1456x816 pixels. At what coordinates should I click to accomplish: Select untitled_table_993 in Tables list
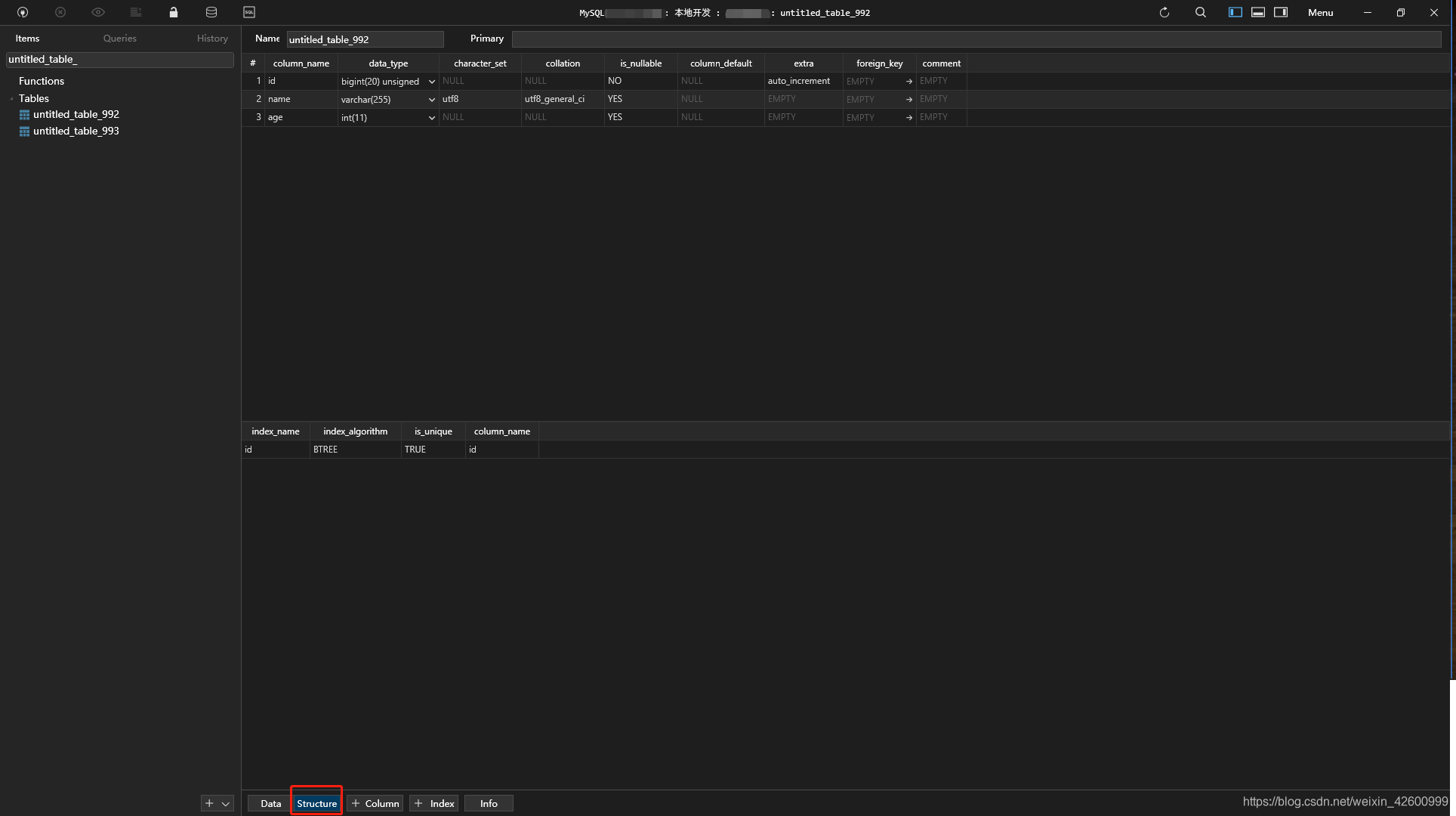pos(76,131)
